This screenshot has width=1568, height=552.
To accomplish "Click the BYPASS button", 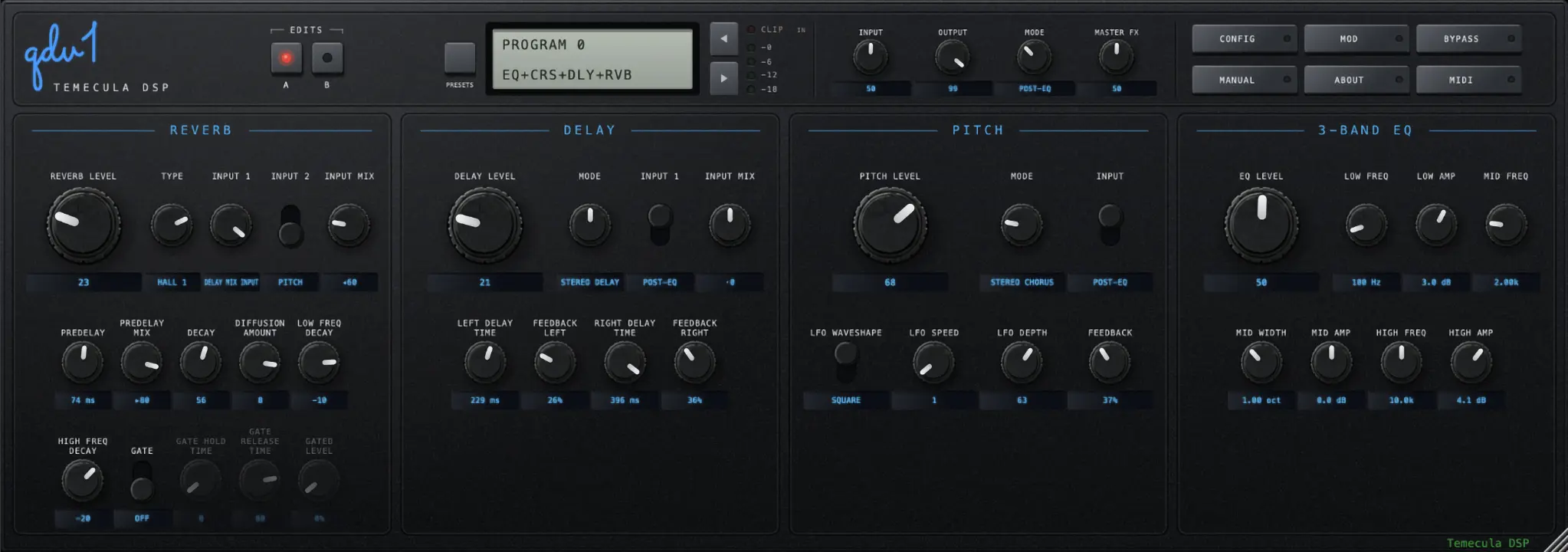I will click(x=1468, y=38).
